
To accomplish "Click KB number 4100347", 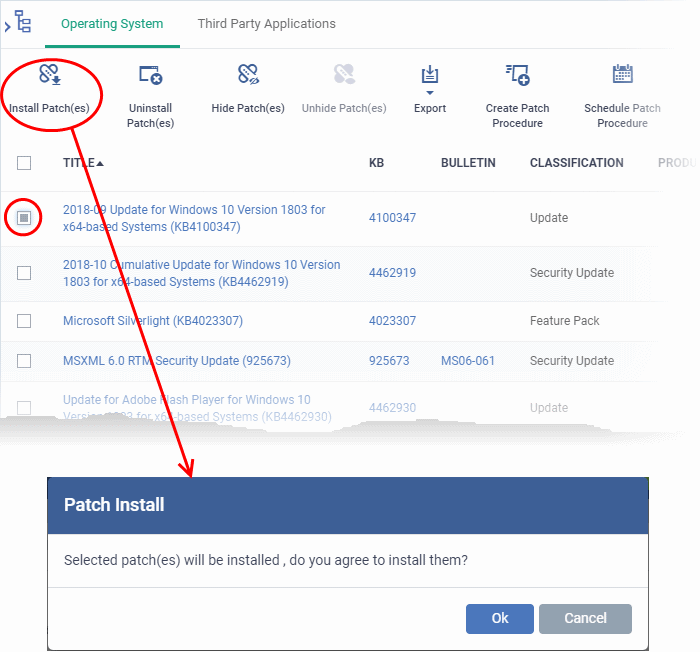I will [x=392, y=218].
